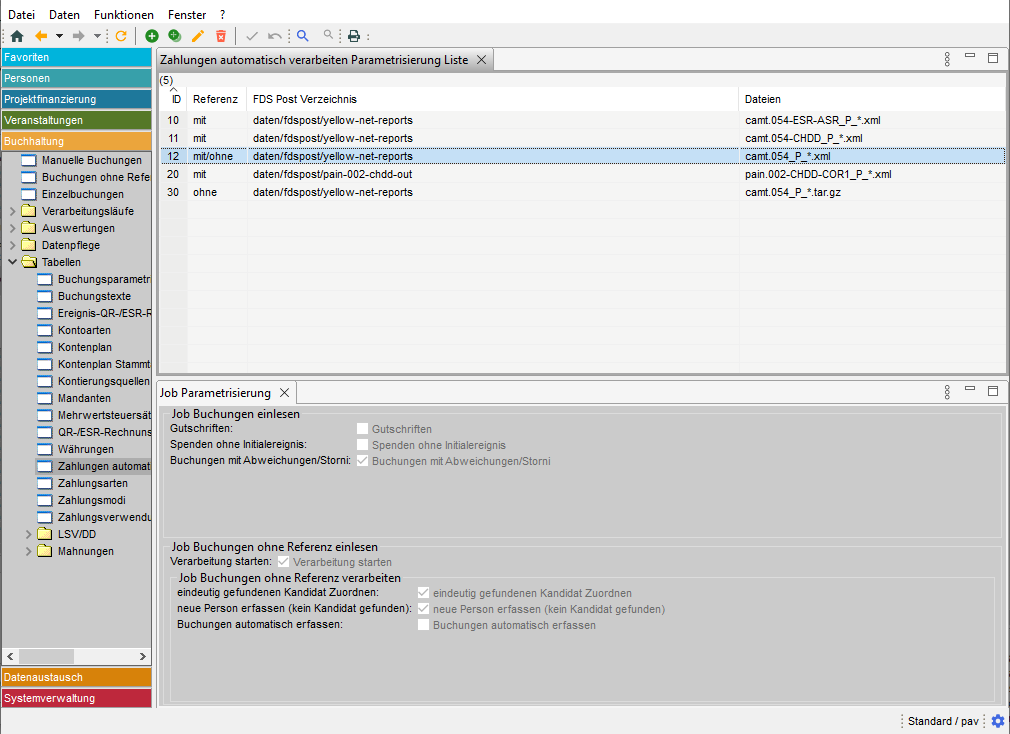This screenshot has width=1010, height=734.
Task: Switch to the Job Parametrisierung tab
Action: point(215,393)
